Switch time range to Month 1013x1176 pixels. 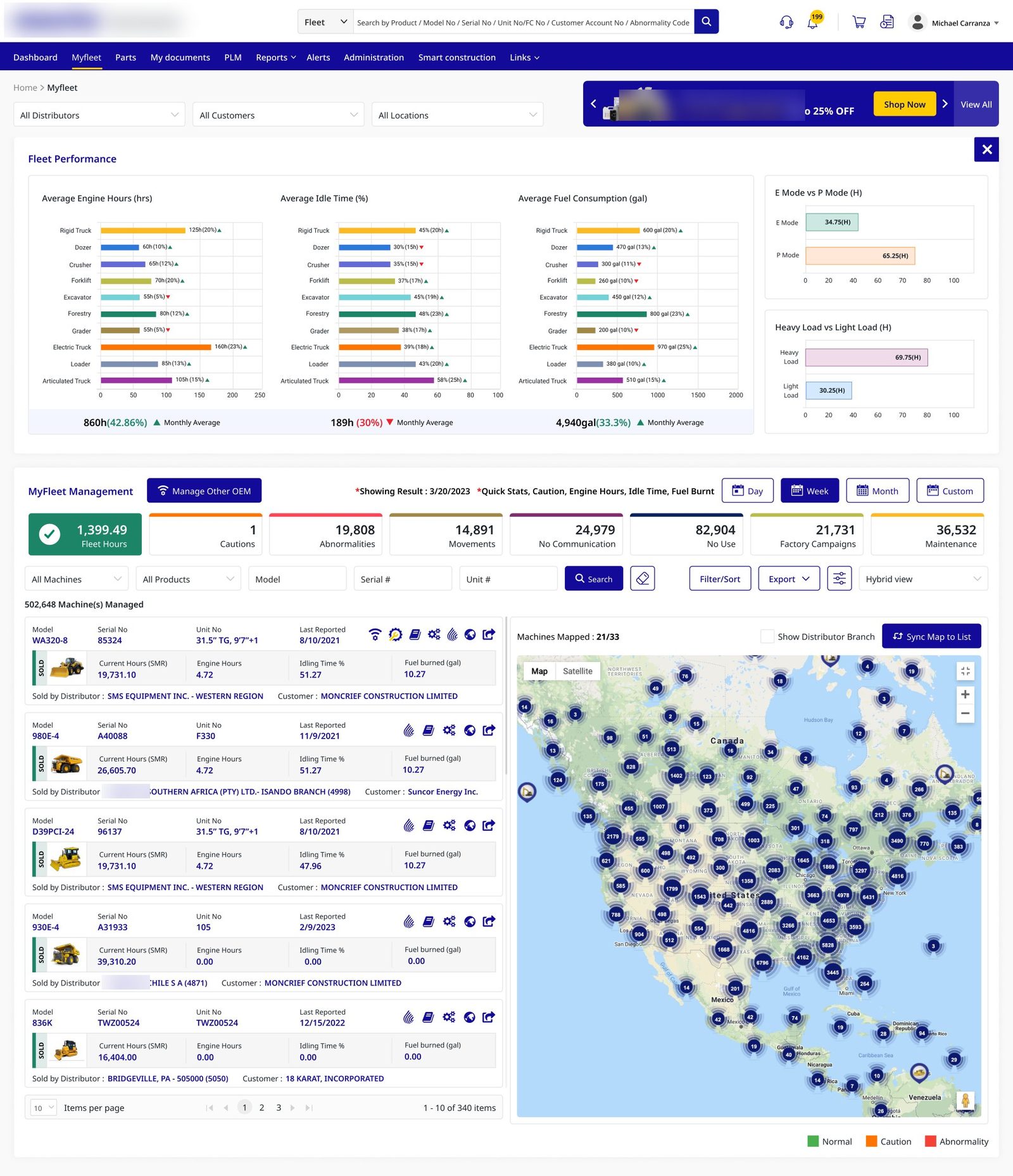tap(878, 491)
